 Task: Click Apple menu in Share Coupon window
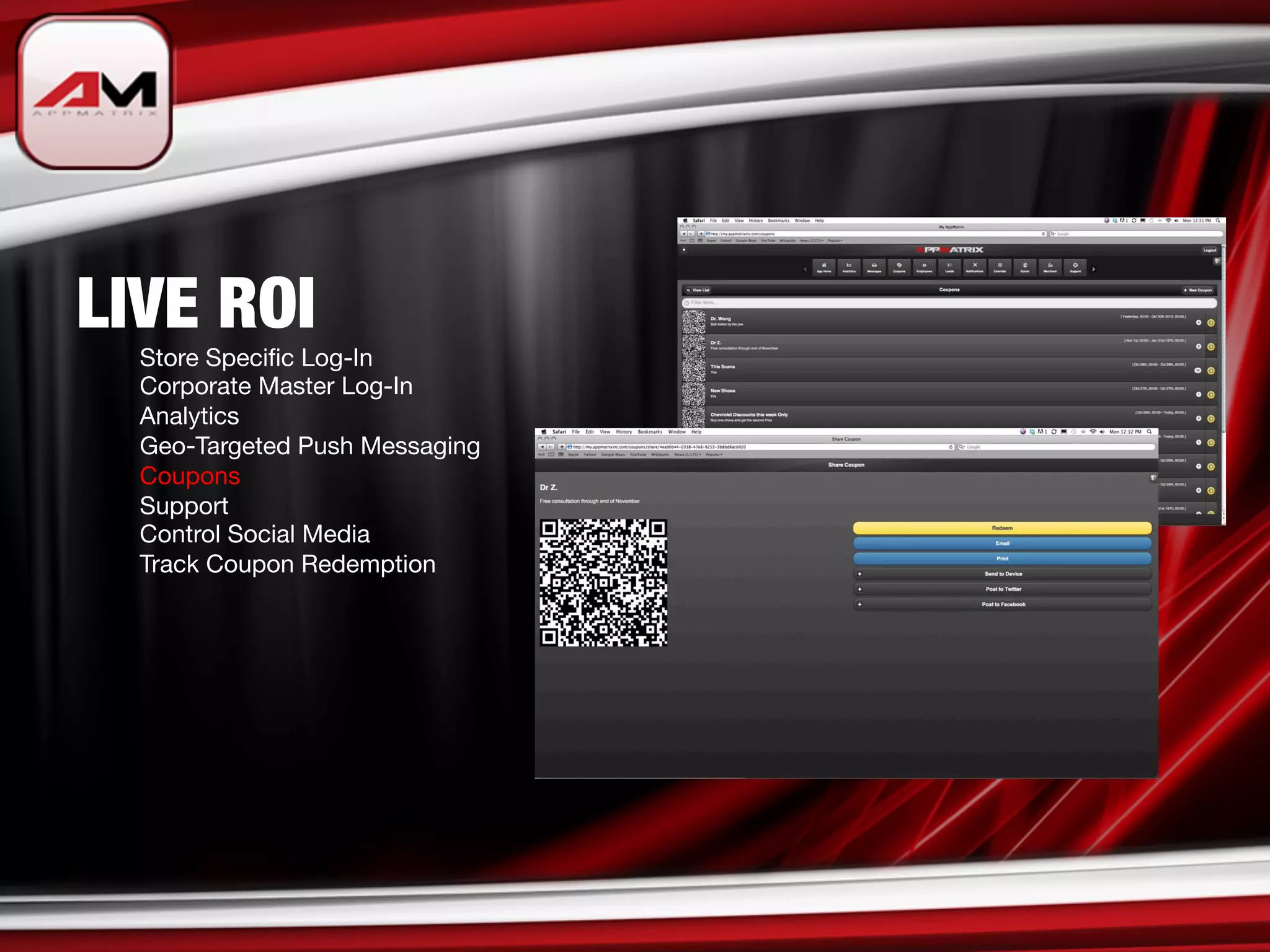click(x=544, y=432)
